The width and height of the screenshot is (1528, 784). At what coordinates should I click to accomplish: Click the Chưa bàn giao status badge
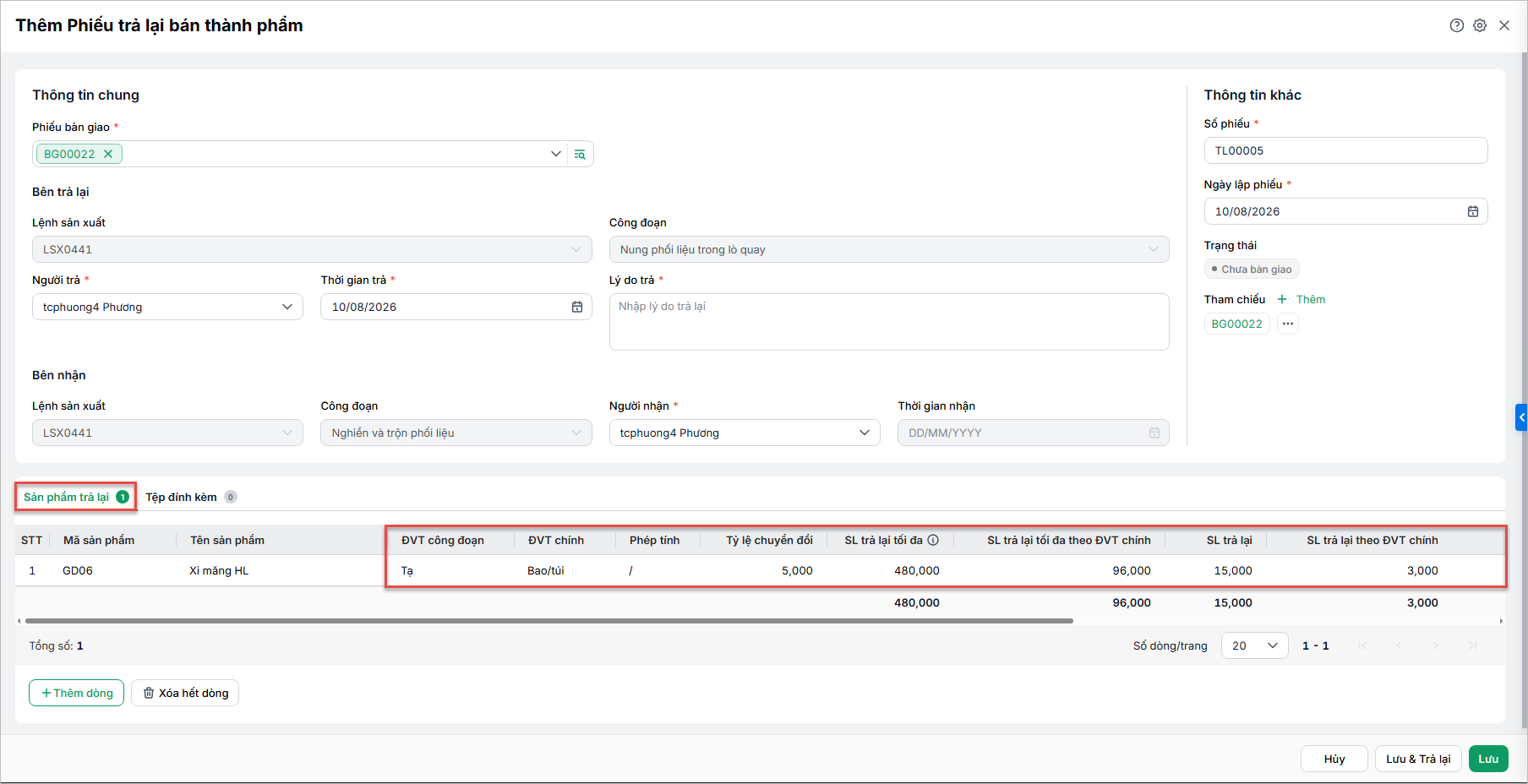point(1252,269)
